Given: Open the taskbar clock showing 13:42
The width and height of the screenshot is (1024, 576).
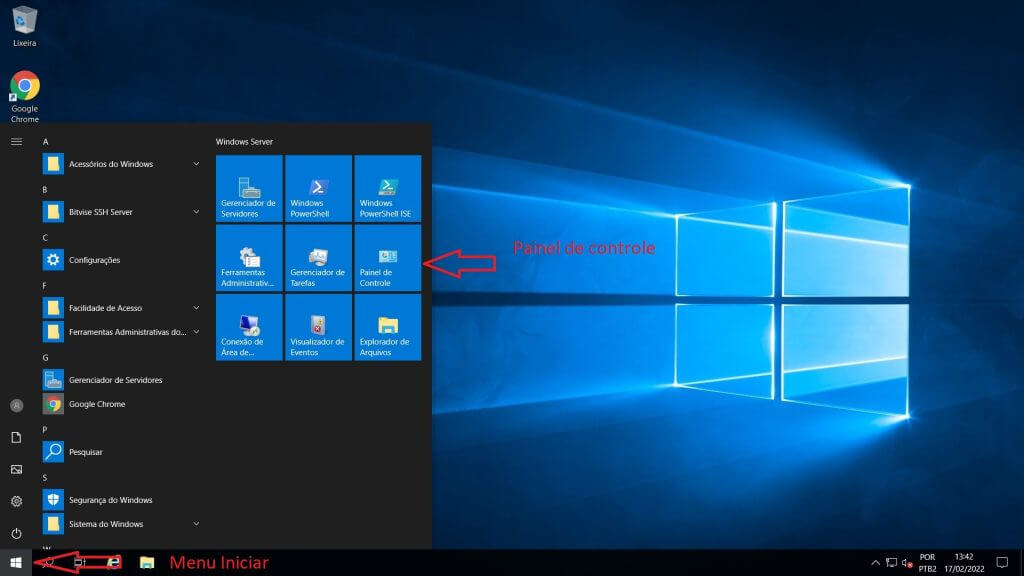Looking at the screenshot, I should coord(964,562).
